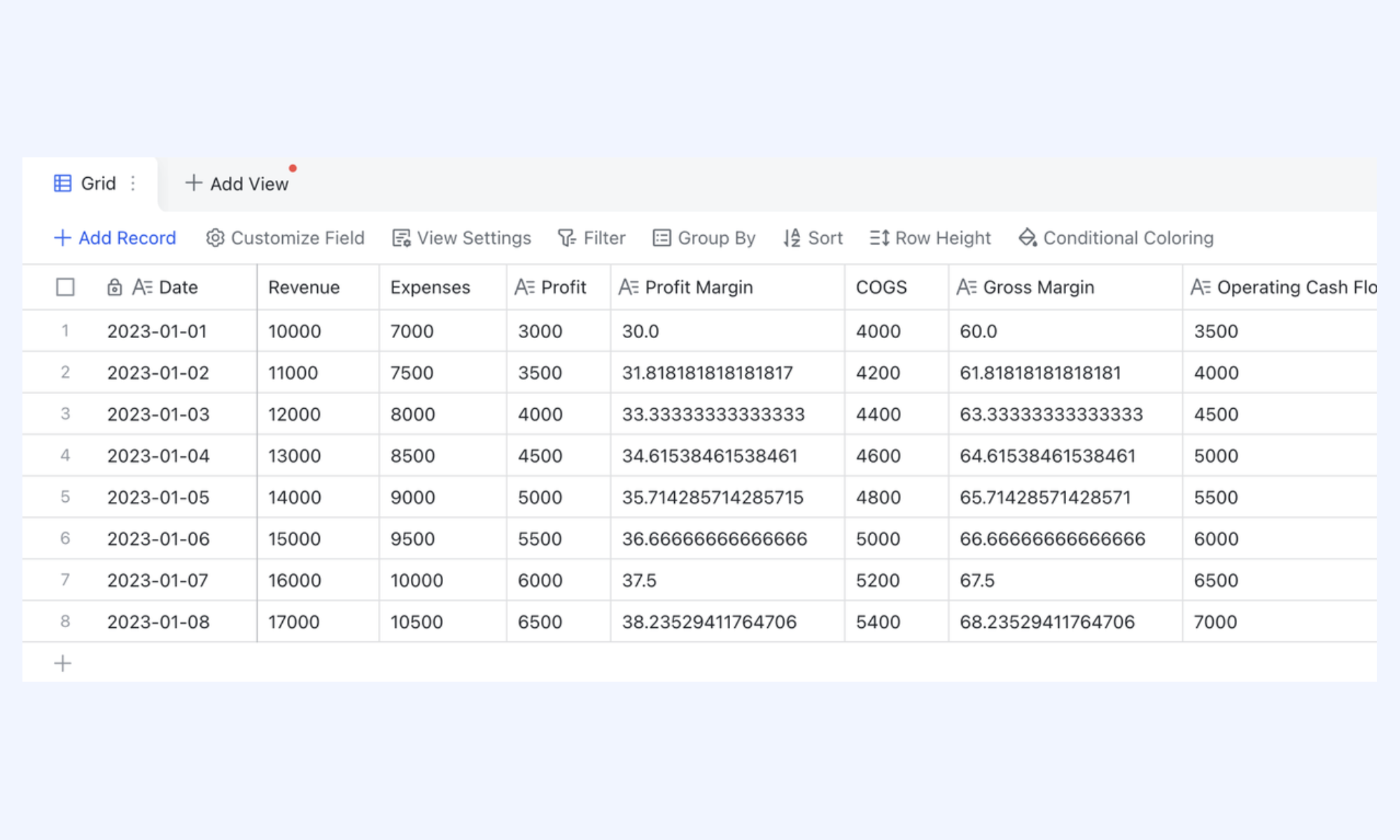Open the Add View tab
The width and height of the screenshot is (1400, 840).
[237, 183]
